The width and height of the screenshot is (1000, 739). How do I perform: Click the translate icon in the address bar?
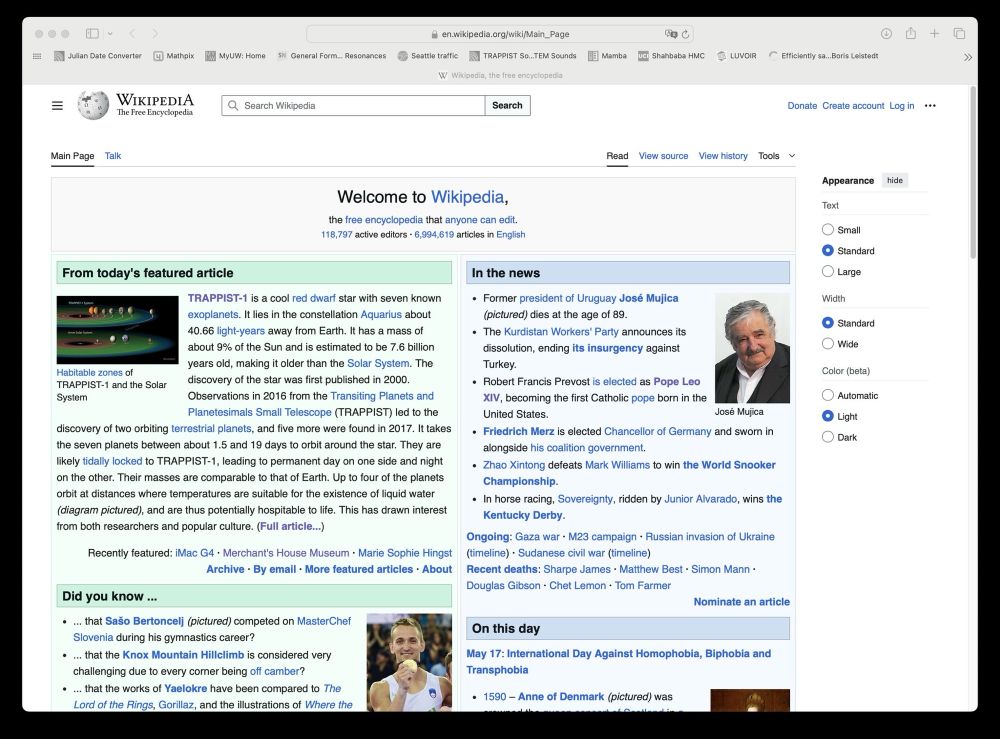point(671,34)
